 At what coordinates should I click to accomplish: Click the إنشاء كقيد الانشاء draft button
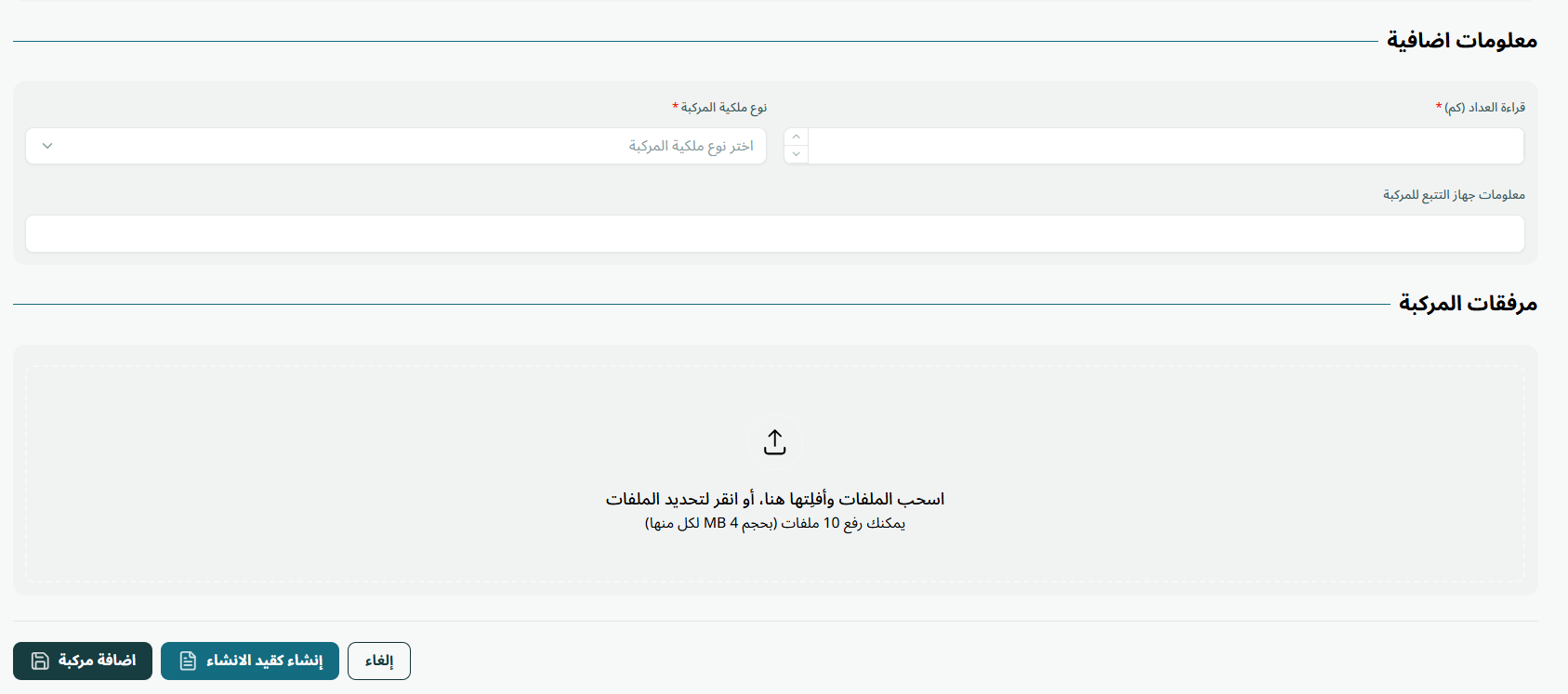[250, 661]
